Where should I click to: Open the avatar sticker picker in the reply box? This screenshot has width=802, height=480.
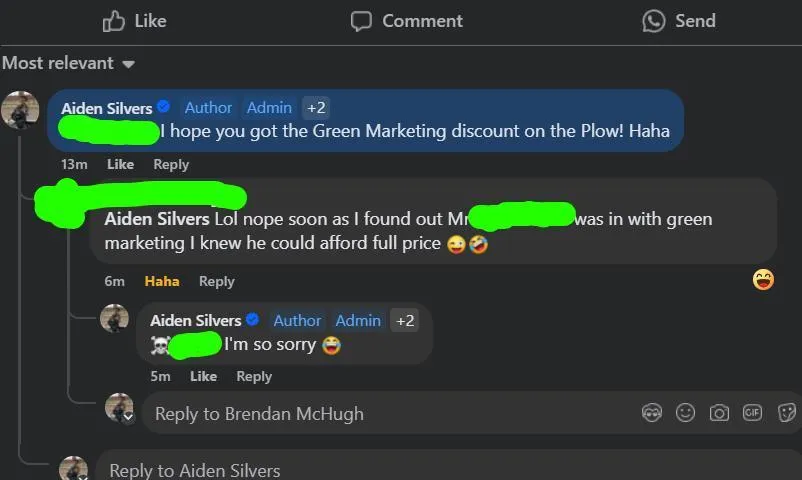tap(652, 412)
